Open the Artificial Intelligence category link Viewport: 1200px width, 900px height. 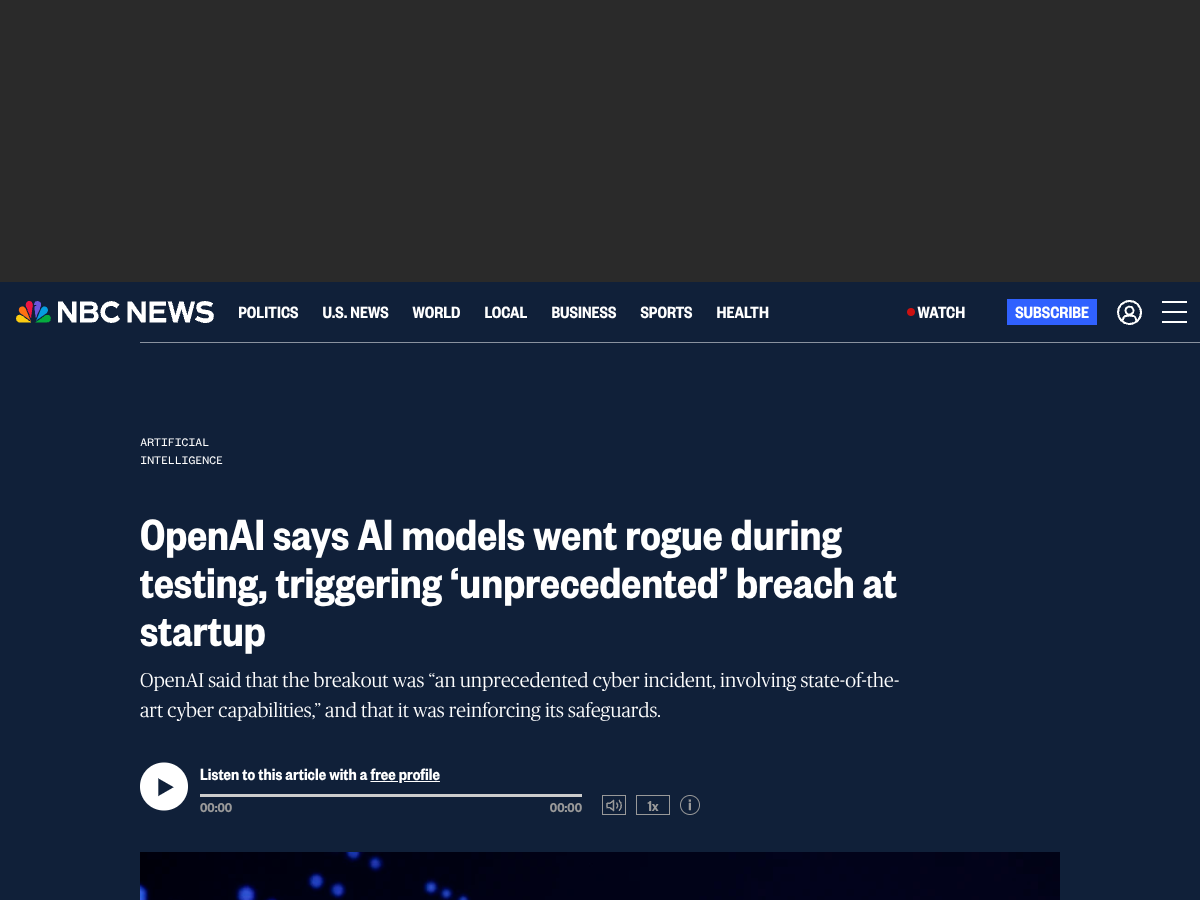pyautogui.click(x=181, y=451)
